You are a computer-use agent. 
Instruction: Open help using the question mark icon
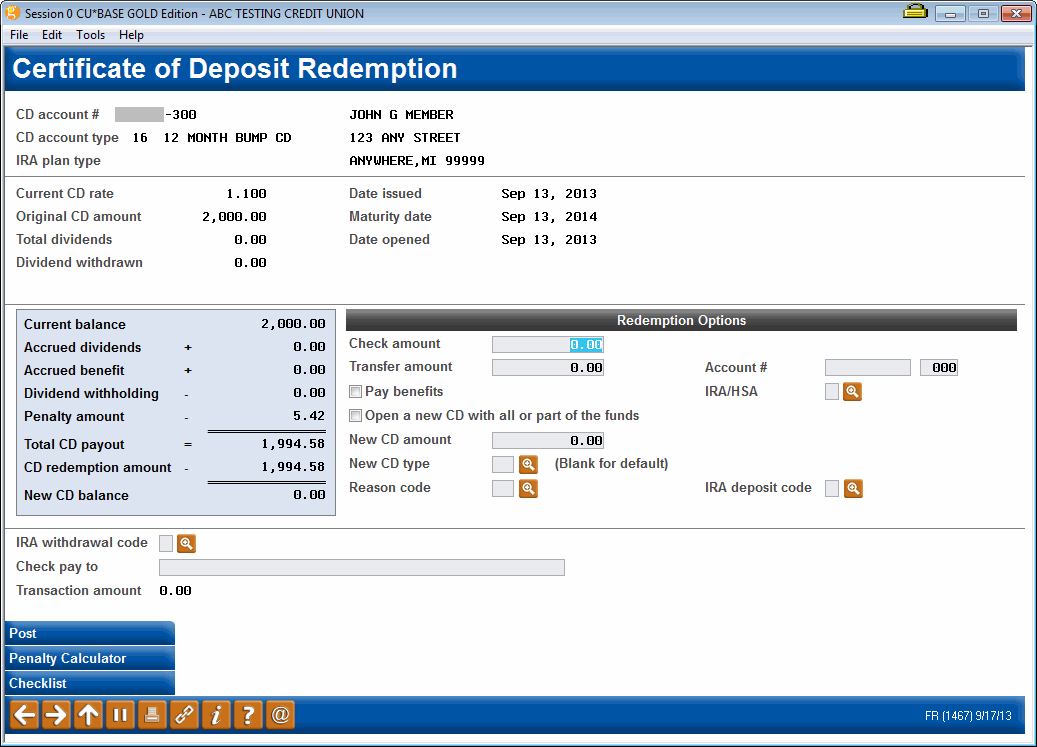[247, 714]
